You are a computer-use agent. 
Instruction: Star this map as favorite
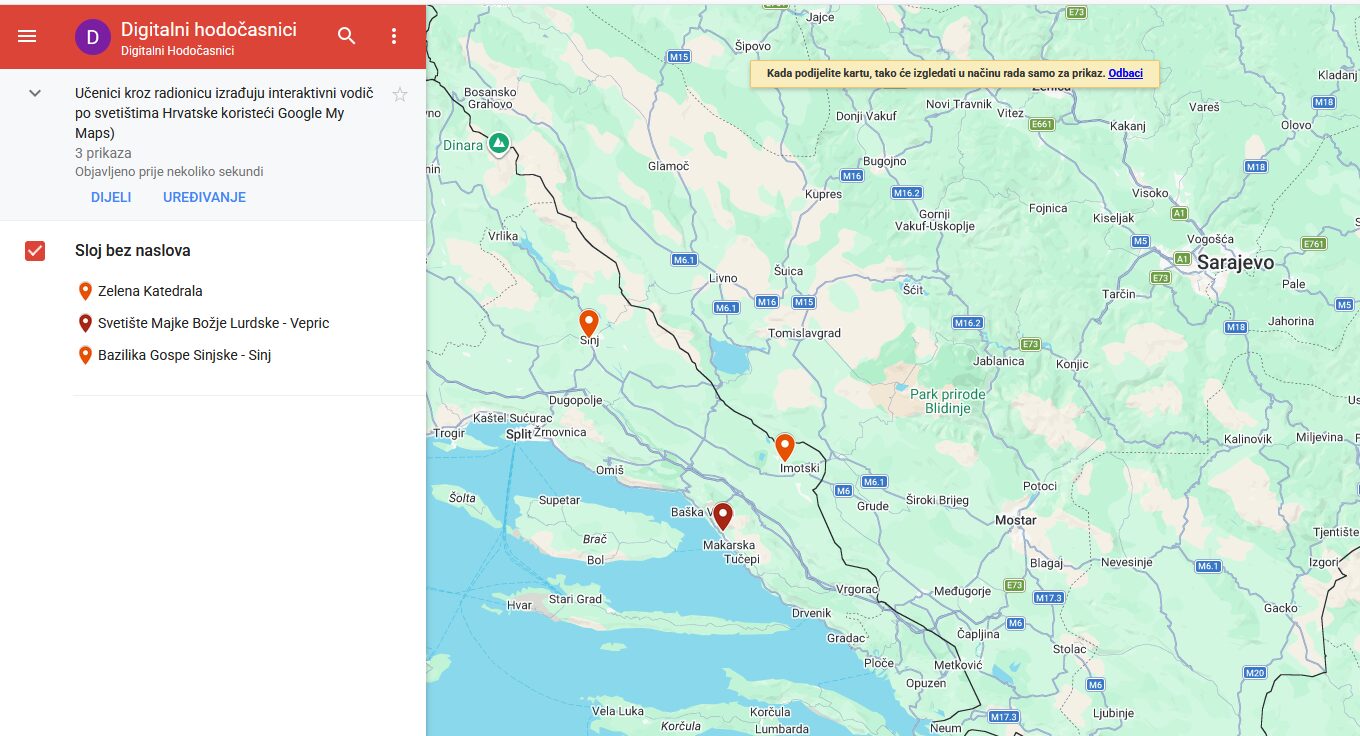pos(400,95)
